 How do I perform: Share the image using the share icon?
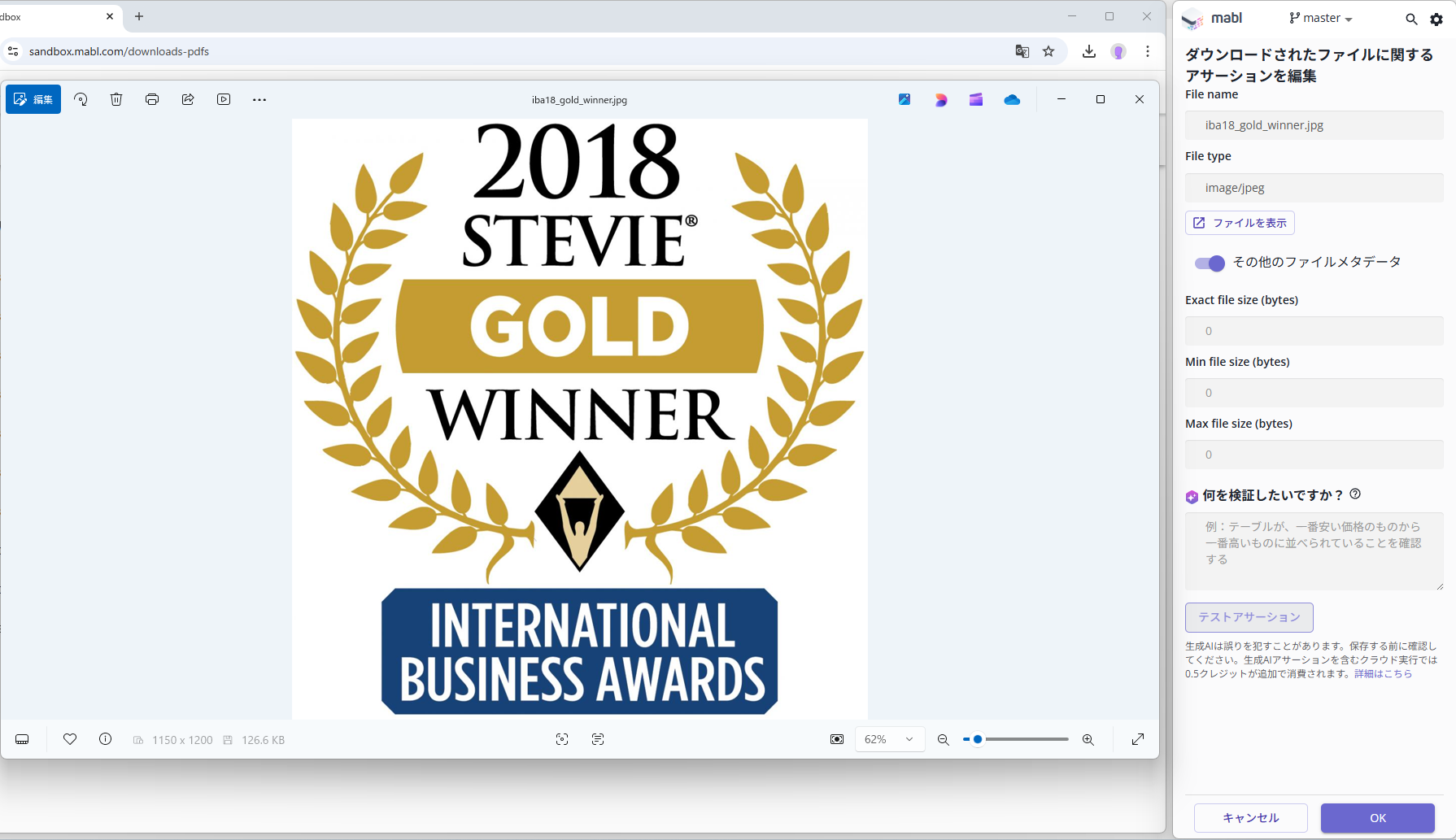click(188, 99)
